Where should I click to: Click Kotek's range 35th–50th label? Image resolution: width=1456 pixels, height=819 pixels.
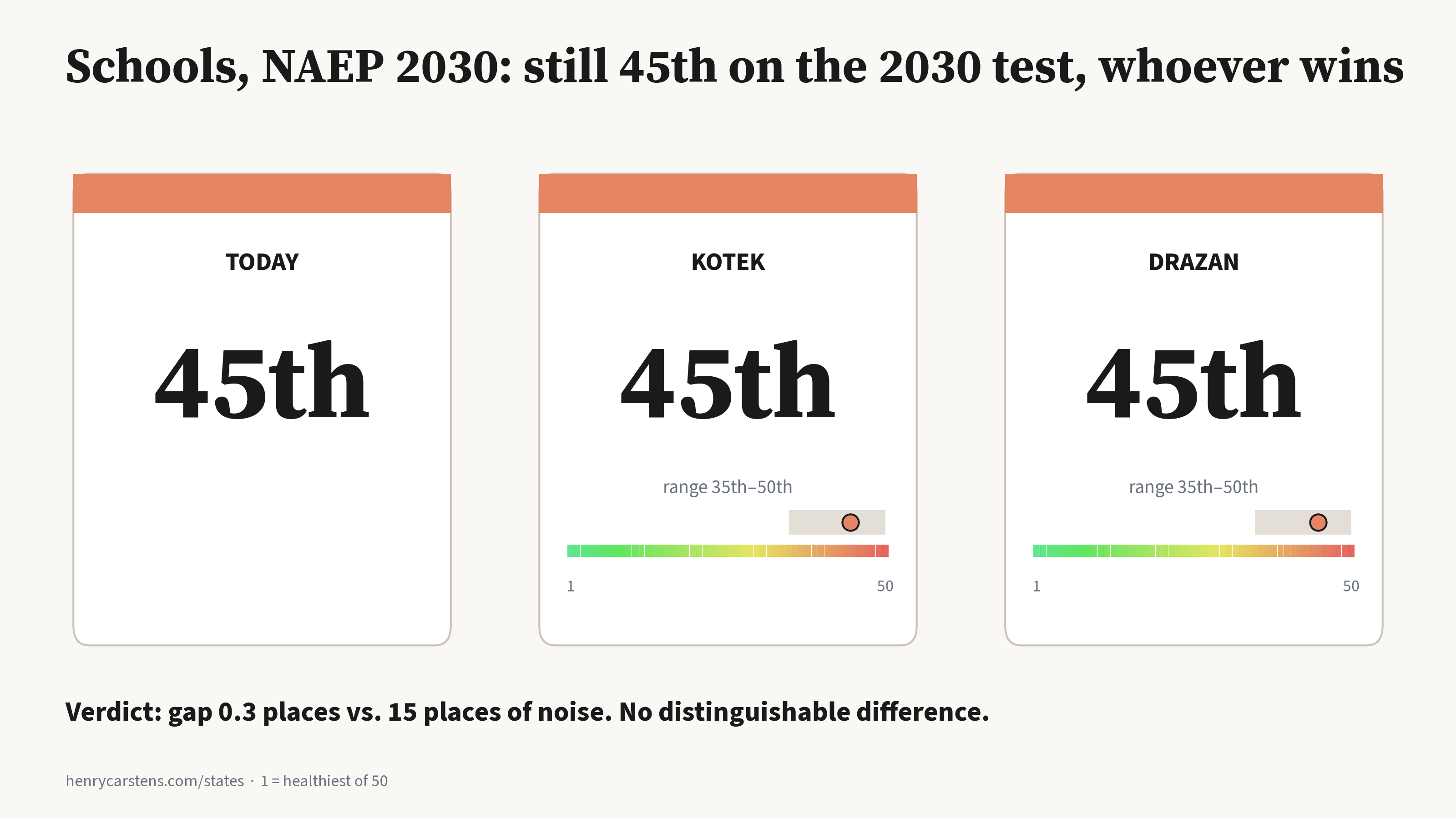[728, 487]
